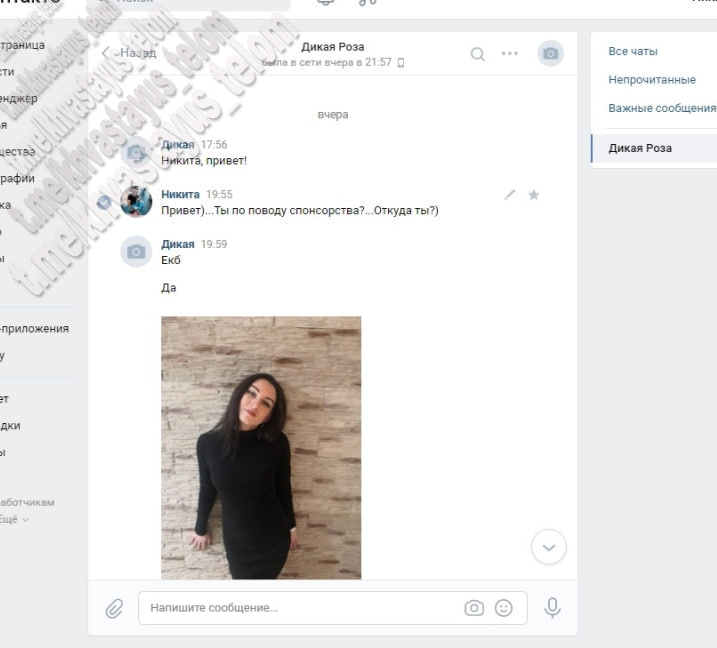This screenshot has height=648, width=717.
Task: Go back via Назад link
Action: click(x=129, y=53)
